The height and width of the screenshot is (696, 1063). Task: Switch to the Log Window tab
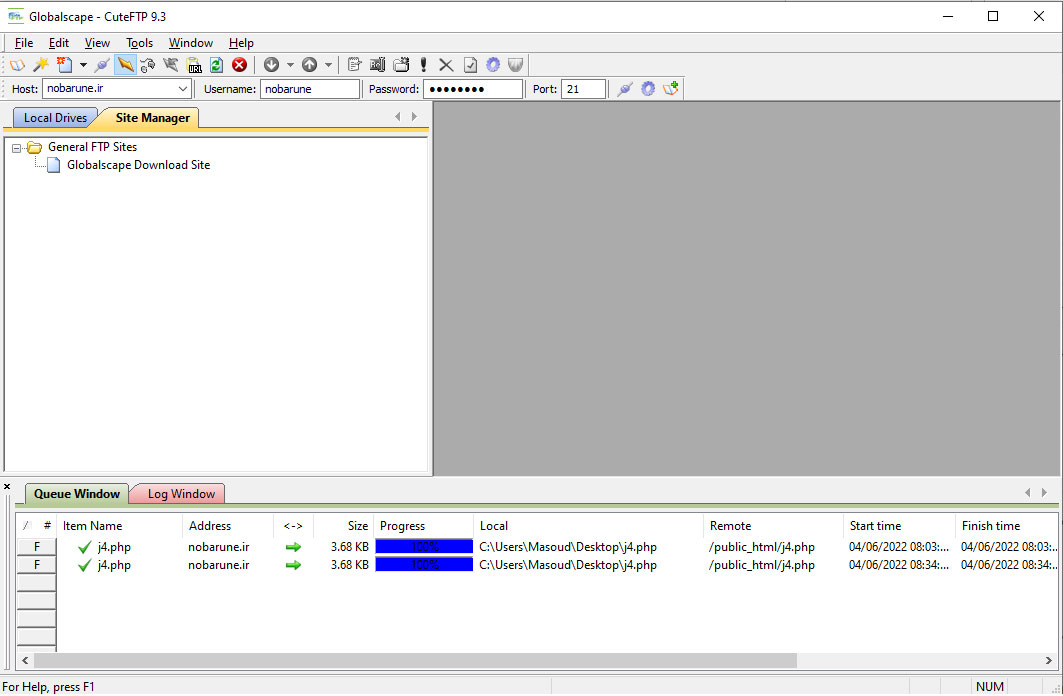[x=181, y=494]
